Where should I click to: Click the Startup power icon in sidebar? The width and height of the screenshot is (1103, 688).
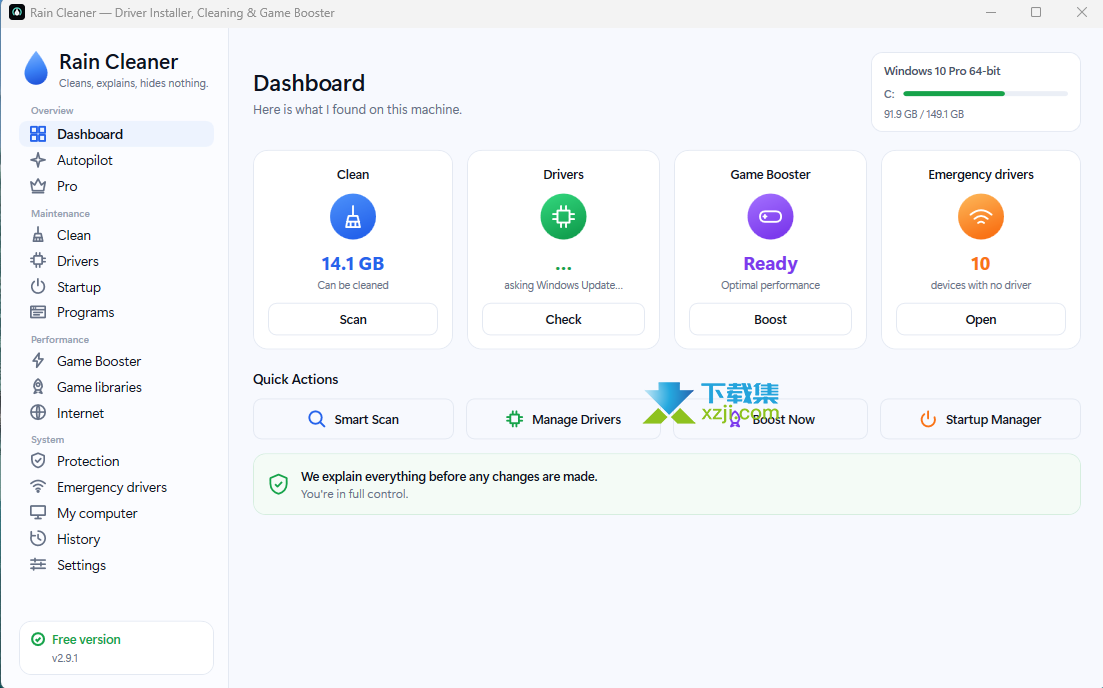pos(38,287)
